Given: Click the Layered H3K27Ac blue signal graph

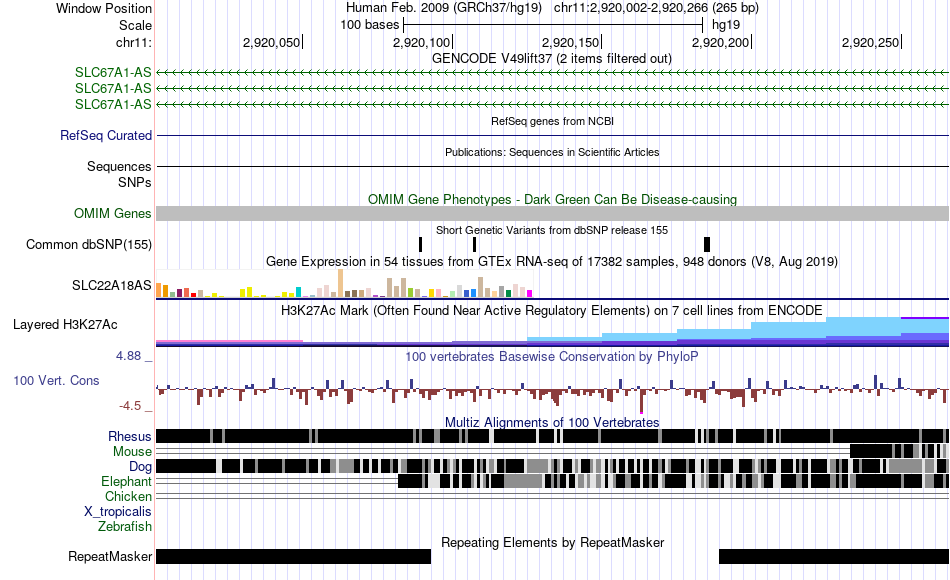Looking at the screenshot, I should pyautogui.click(x=553, y=331).
